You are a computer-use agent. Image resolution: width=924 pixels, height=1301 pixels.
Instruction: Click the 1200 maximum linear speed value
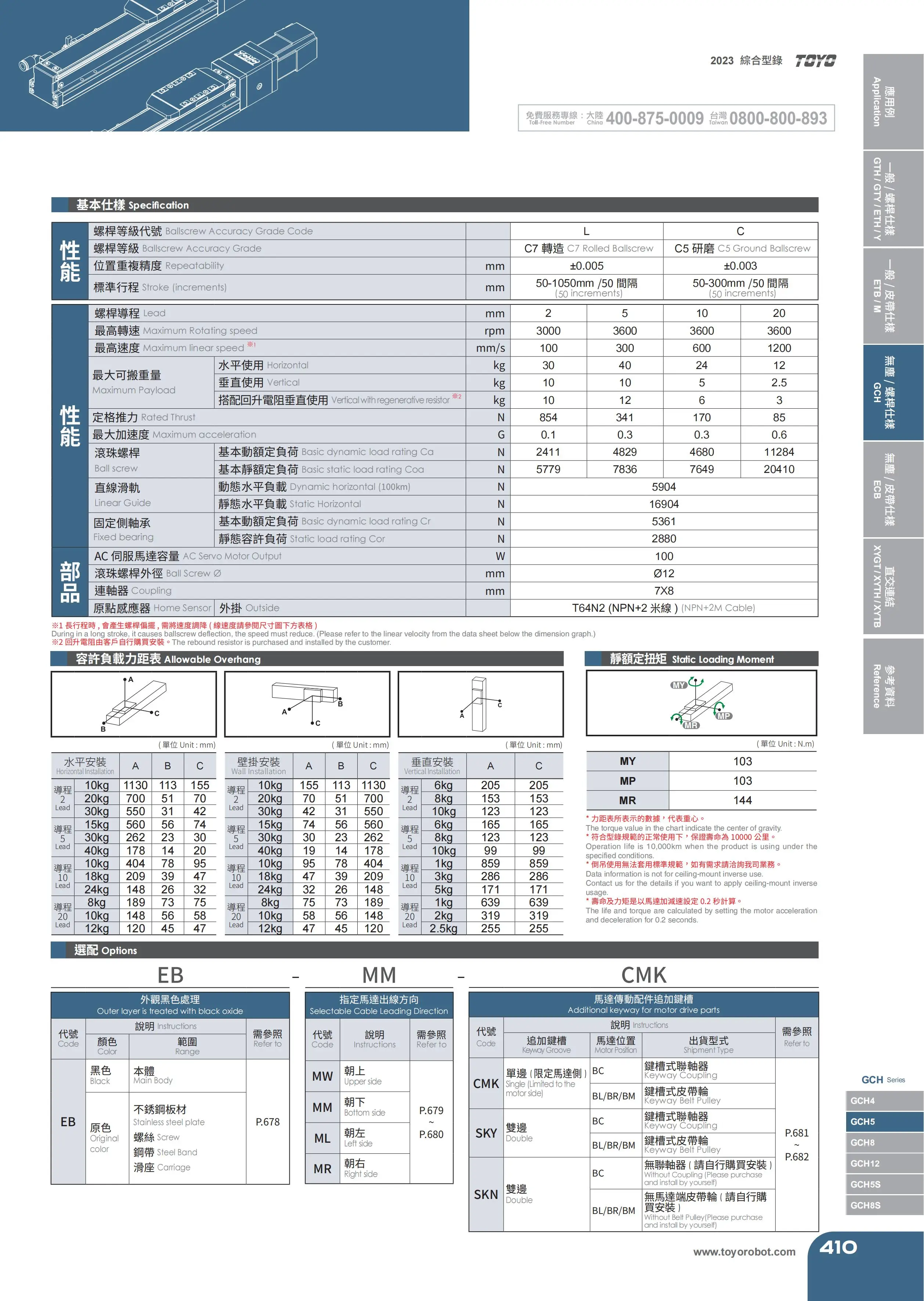click(779, 348)
